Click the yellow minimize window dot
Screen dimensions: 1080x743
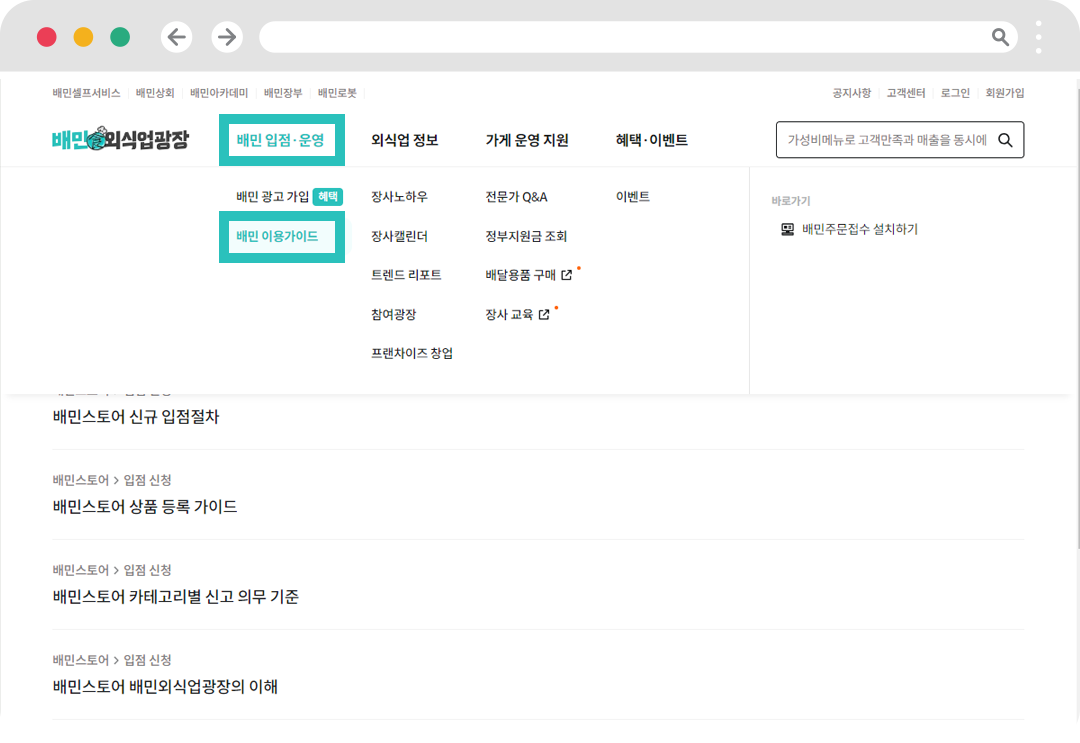[83, 37]
